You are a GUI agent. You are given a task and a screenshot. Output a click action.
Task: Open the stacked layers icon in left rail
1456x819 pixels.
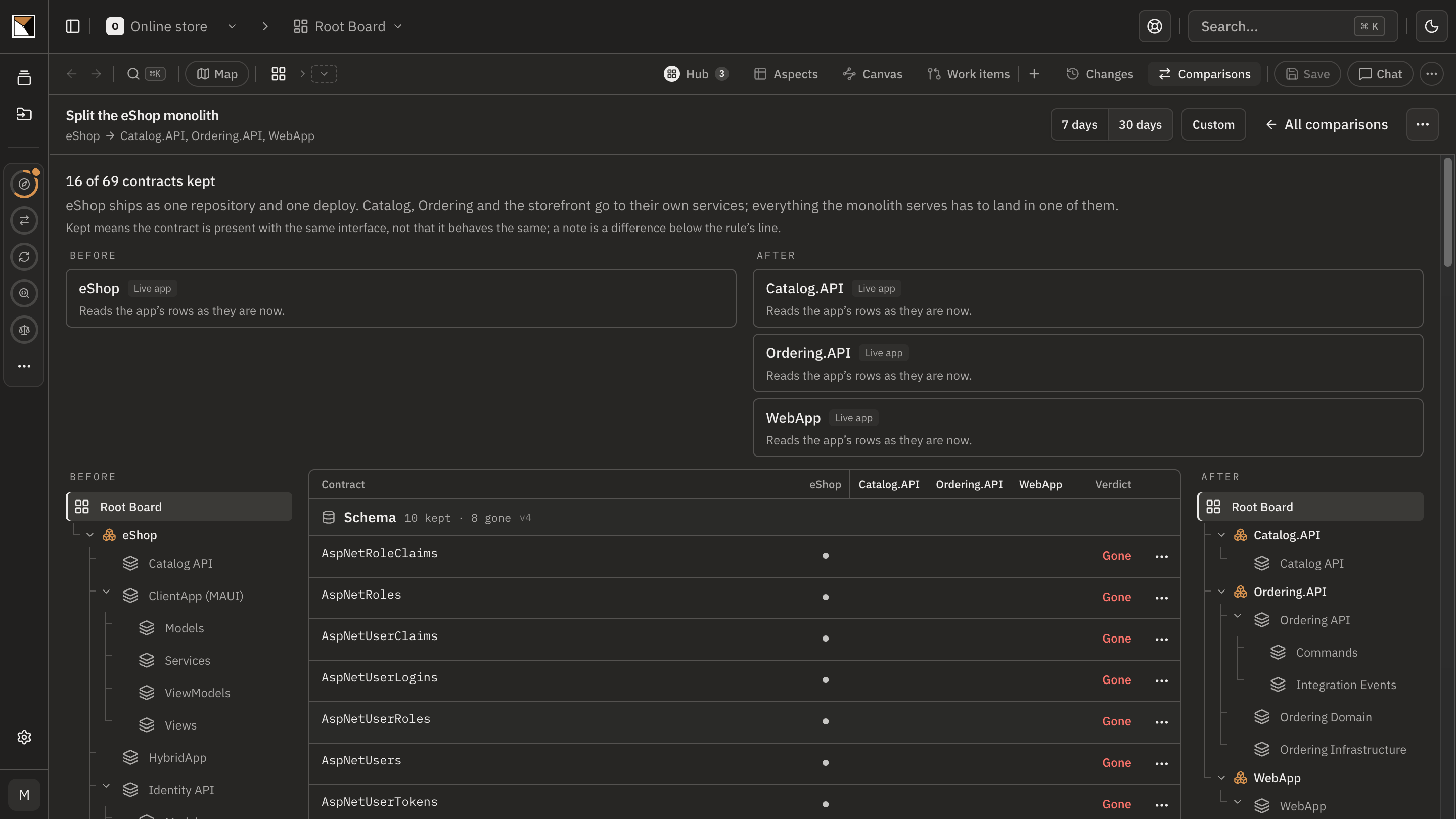pos(24,78)
